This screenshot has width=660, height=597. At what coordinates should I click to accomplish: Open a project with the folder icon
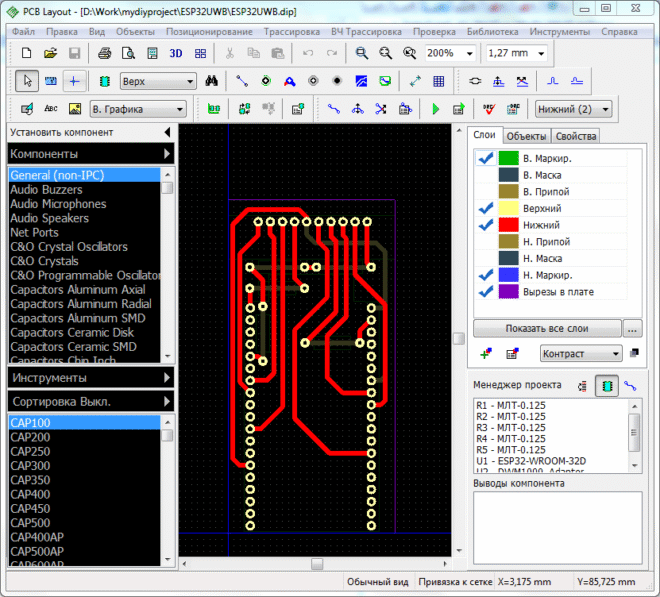click(x=51, y=53)
